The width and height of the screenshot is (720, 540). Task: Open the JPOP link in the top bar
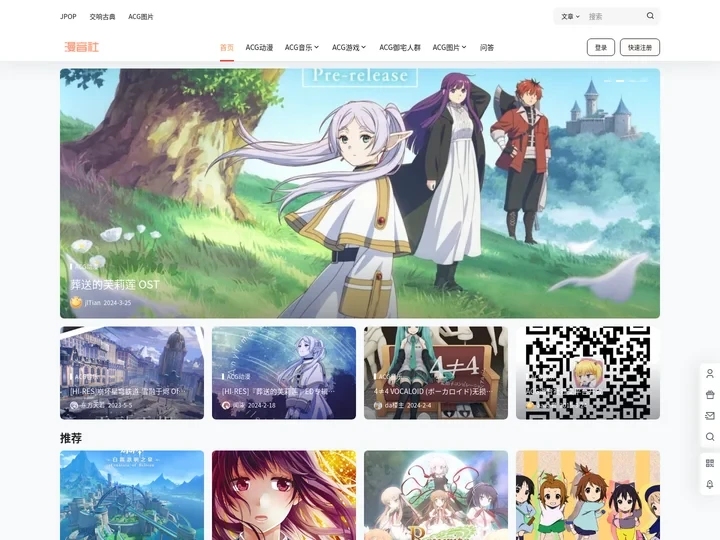coord(68,17)
